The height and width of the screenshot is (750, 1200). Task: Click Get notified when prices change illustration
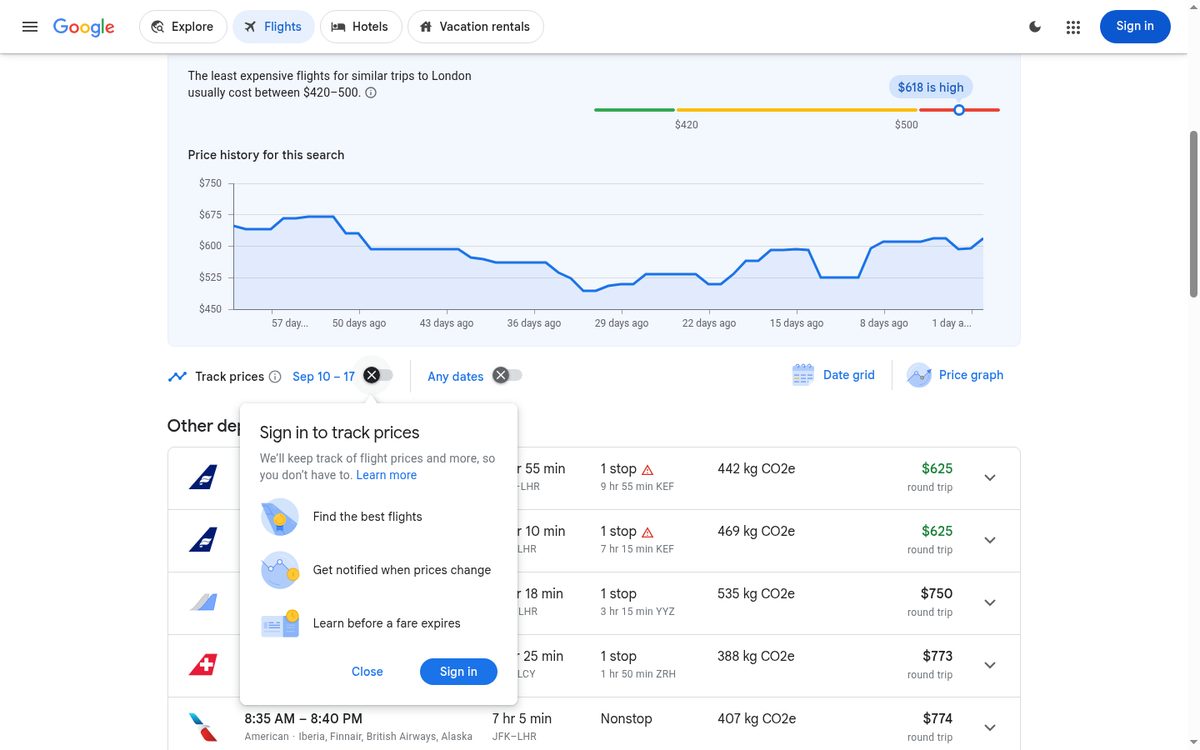point(280,570)
